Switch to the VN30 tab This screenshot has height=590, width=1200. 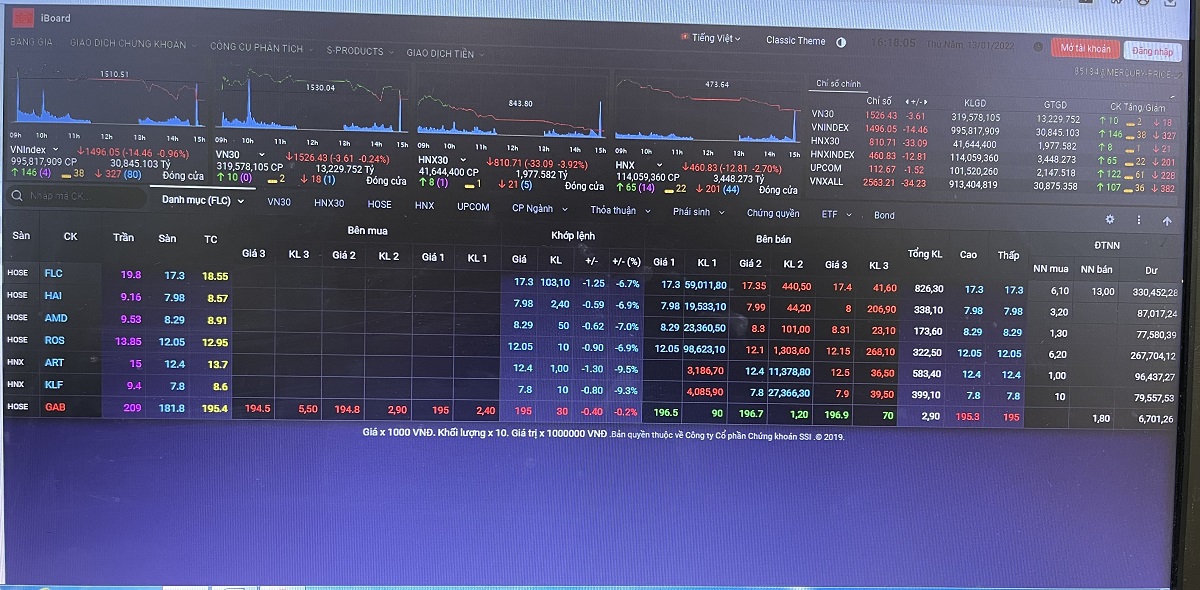click(x=279, y=202)
